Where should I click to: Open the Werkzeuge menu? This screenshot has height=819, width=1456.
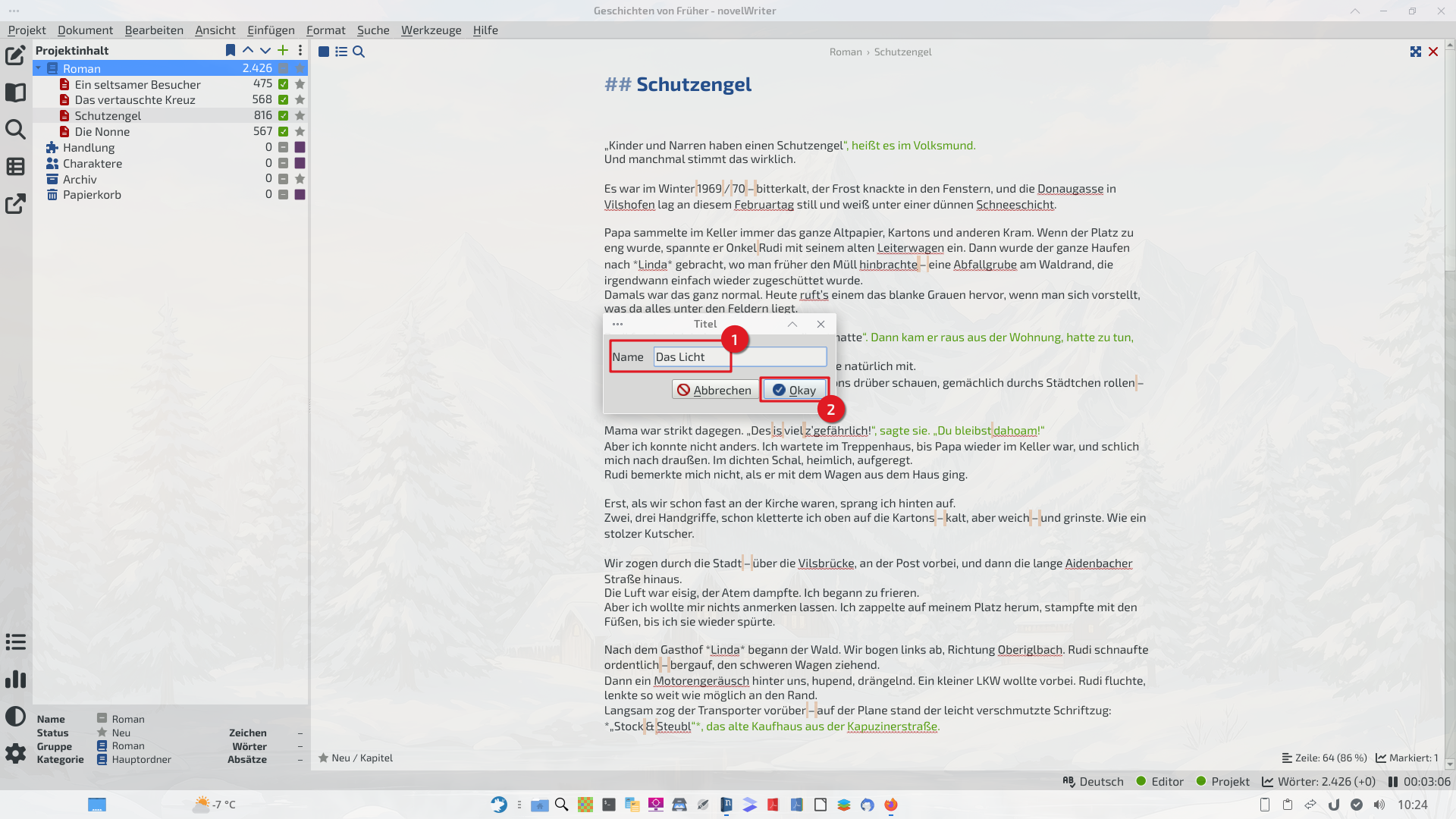click(x=431, y=30)
